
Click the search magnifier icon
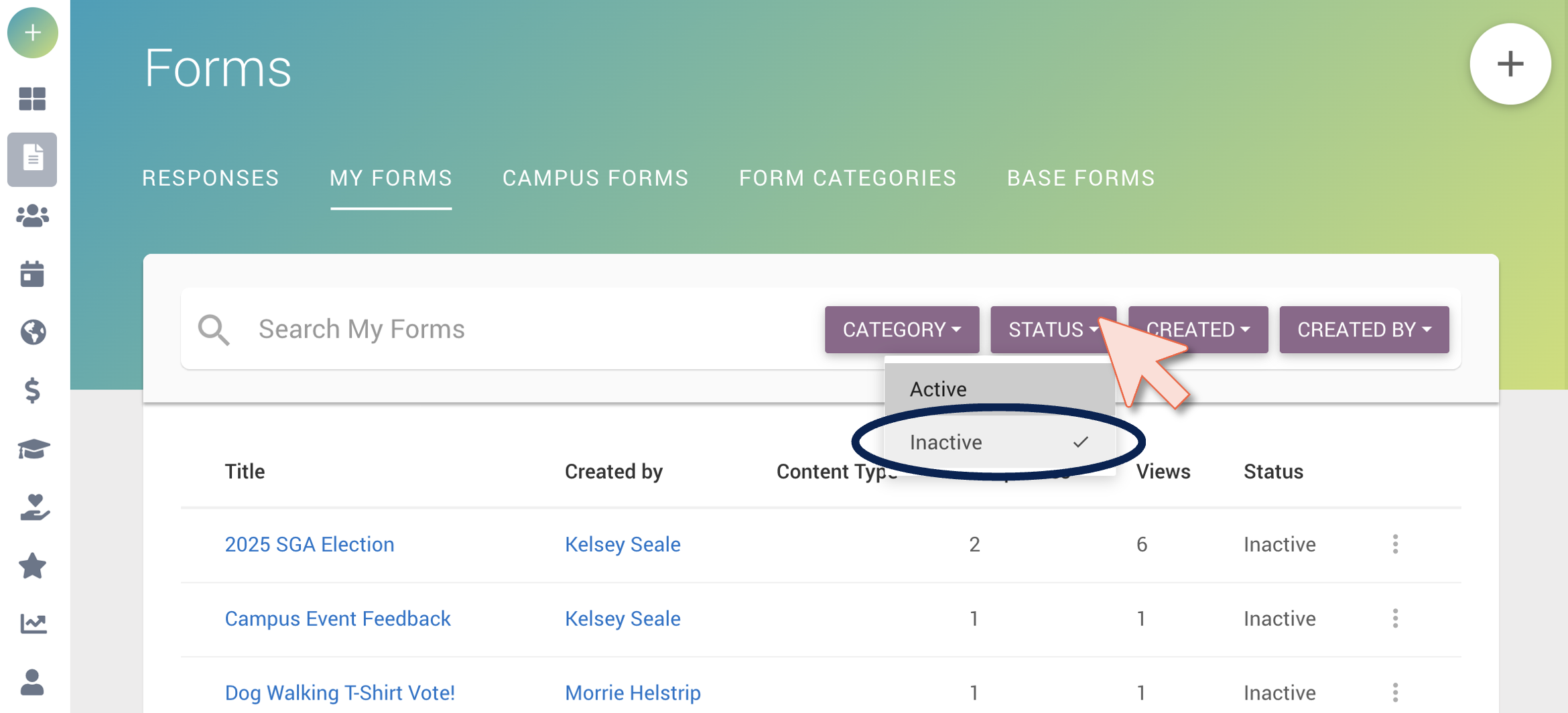(214, 330)
